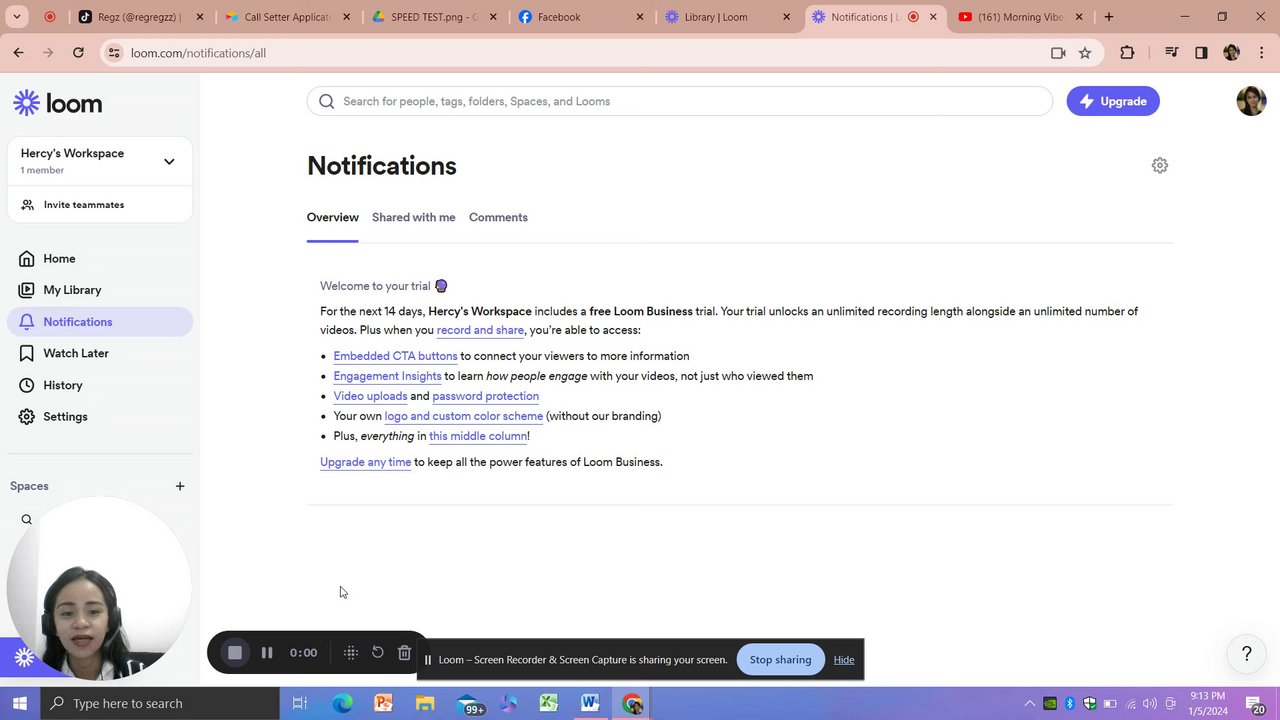Open Windows Start menu
The image size is (1280, 720).
point(20,703)
